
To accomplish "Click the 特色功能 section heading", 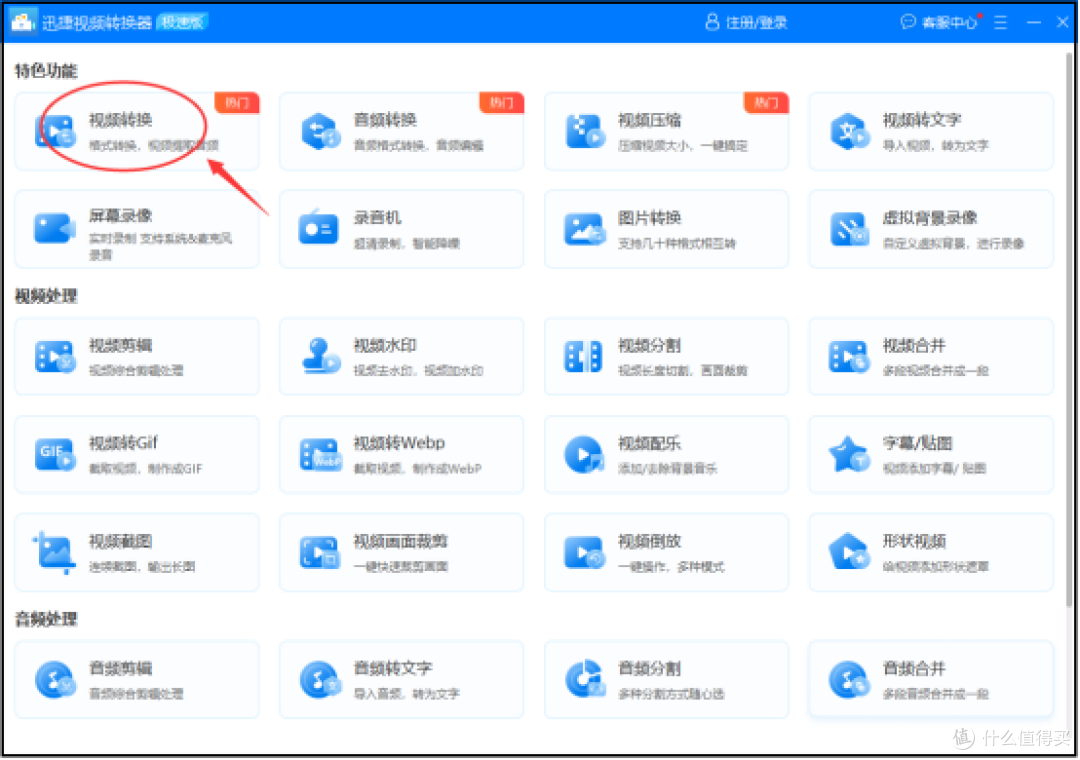I will [46, 70].
